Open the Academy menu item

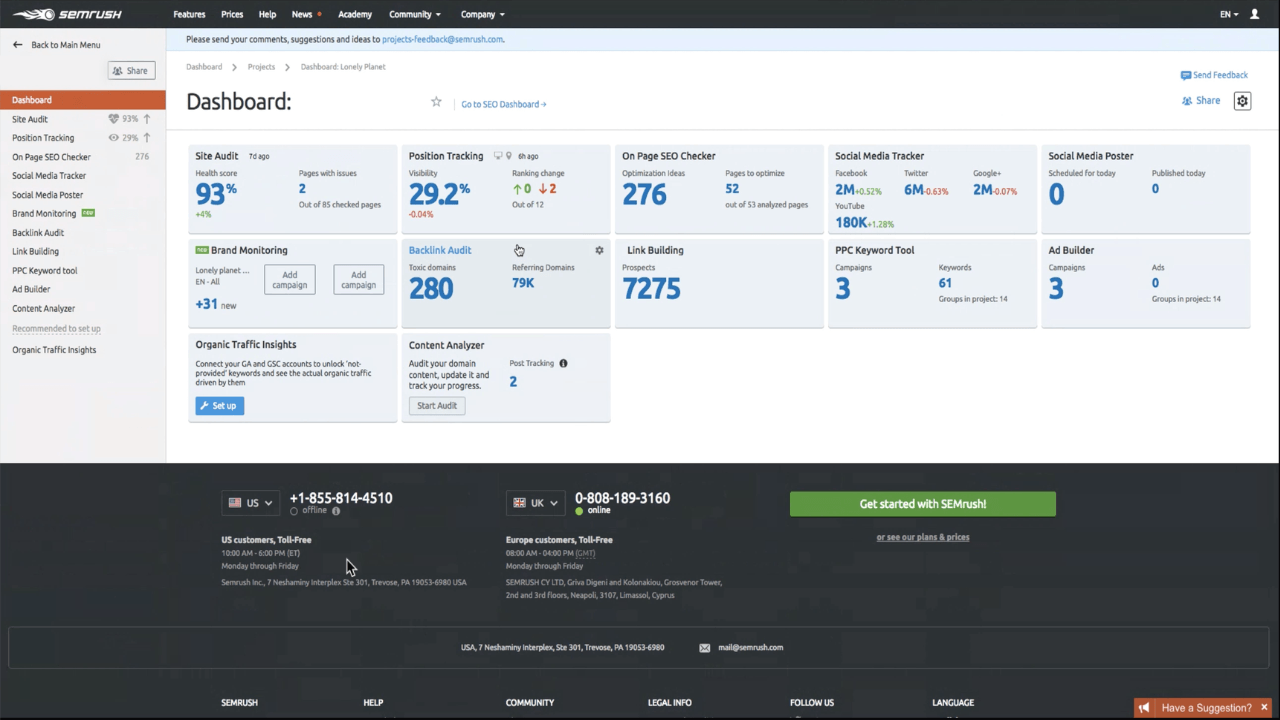point(355,15)
